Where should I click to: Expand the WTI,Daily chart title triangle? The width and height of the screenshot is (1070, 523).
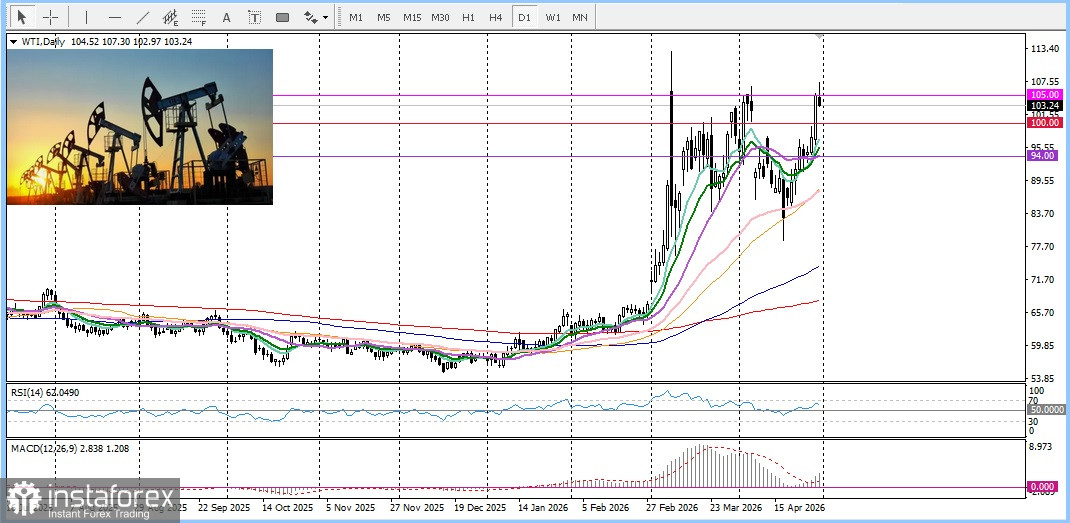point(12,42)
